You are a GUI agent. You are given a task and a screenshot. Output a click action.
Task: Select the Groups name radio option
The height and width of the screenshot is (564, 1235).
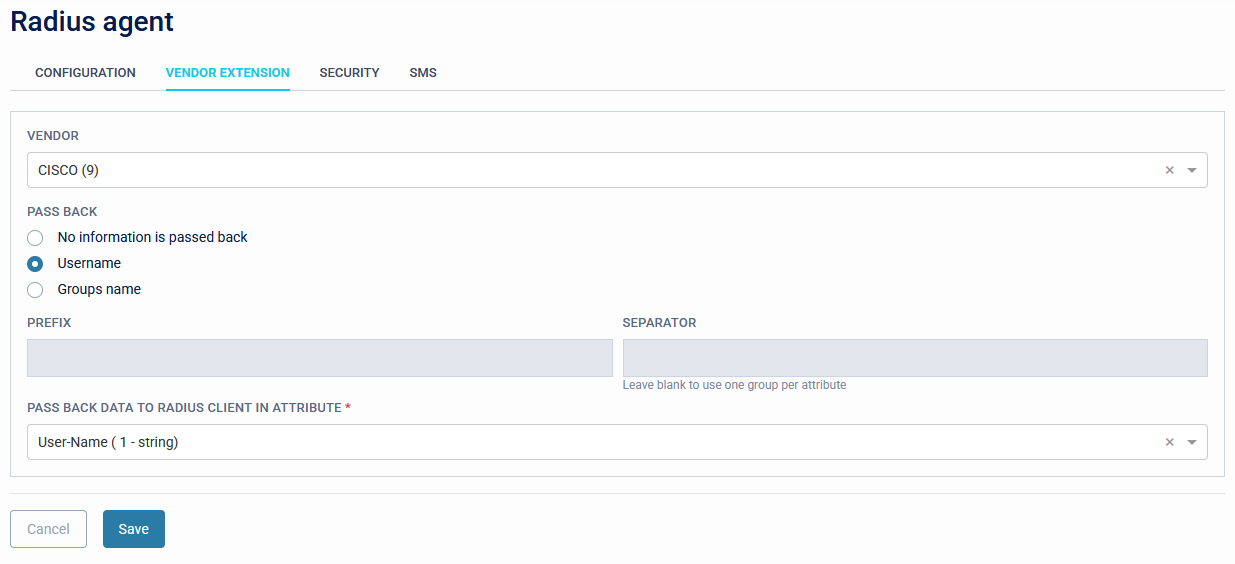pyautogui.click(x=36, y=290)
